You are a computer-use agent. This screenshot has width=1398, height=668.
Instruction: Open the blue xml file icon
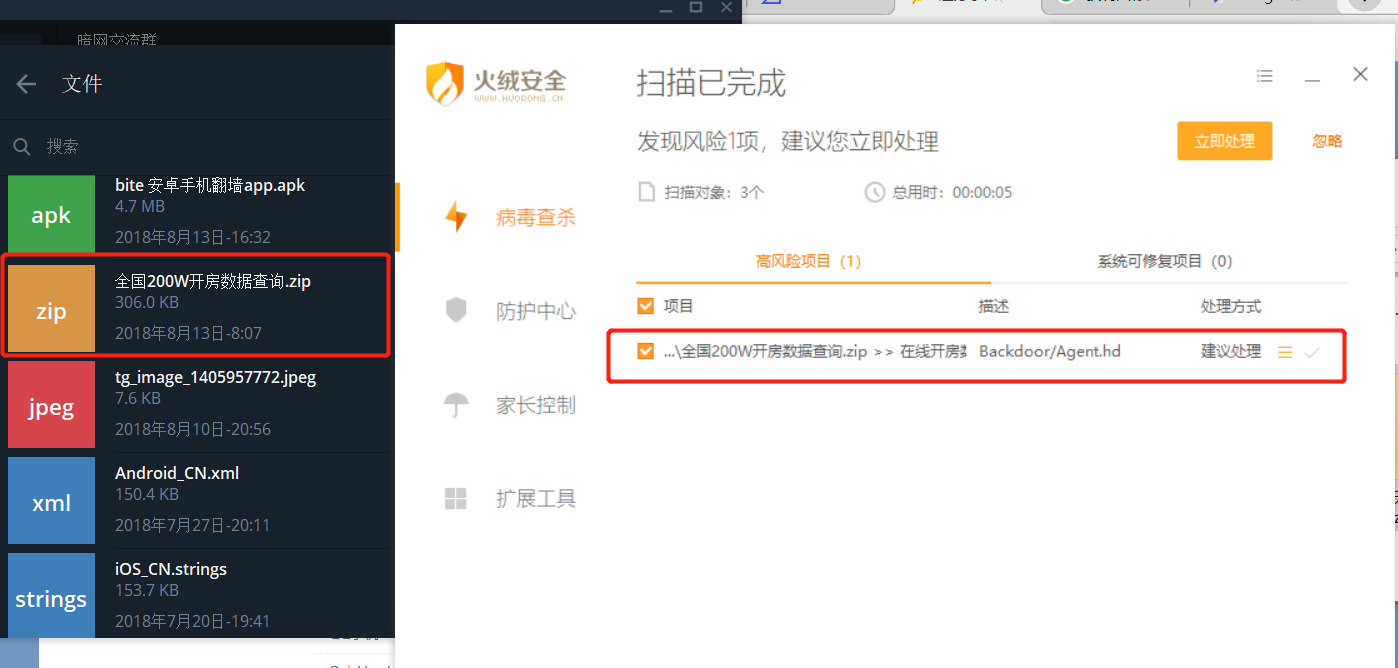pos(51,501)
